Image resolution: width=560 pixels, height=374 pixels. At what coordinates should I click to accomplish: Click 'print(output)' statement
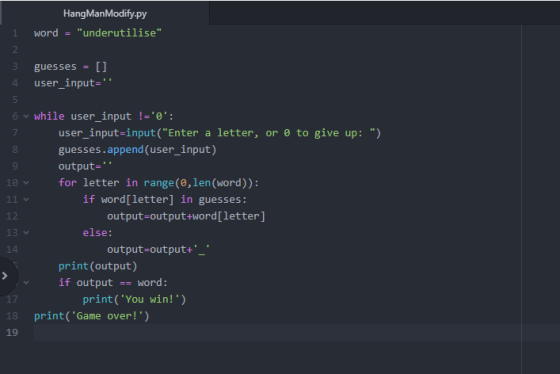pos(98,266)
